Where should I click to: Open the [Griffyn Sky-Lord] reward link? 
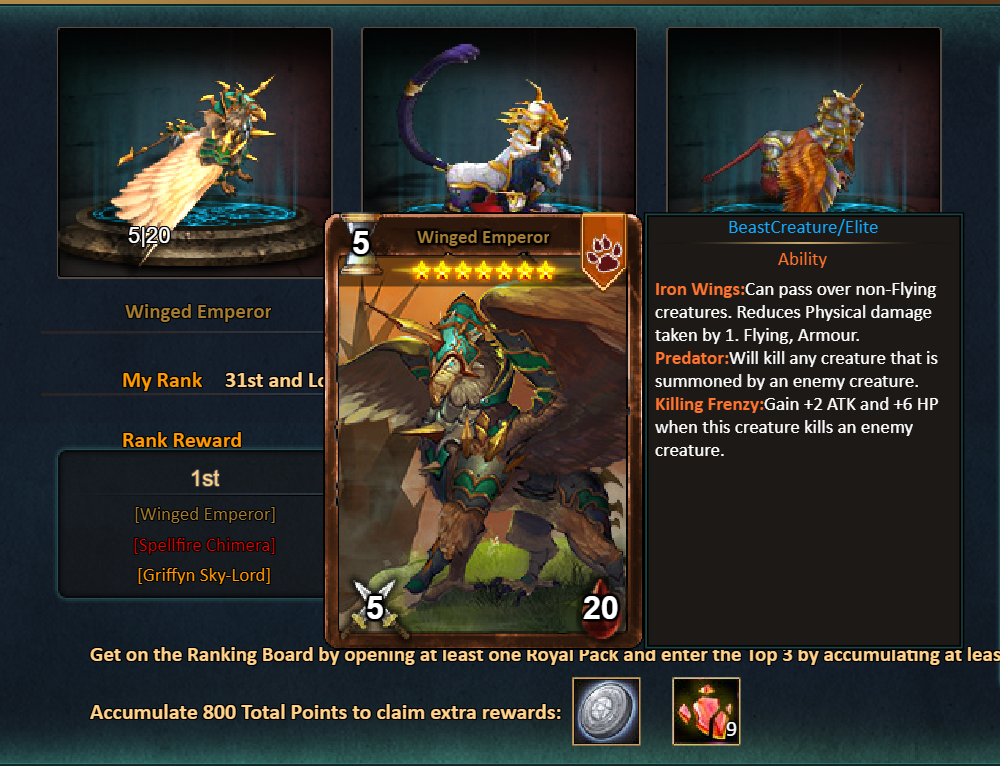204,575
